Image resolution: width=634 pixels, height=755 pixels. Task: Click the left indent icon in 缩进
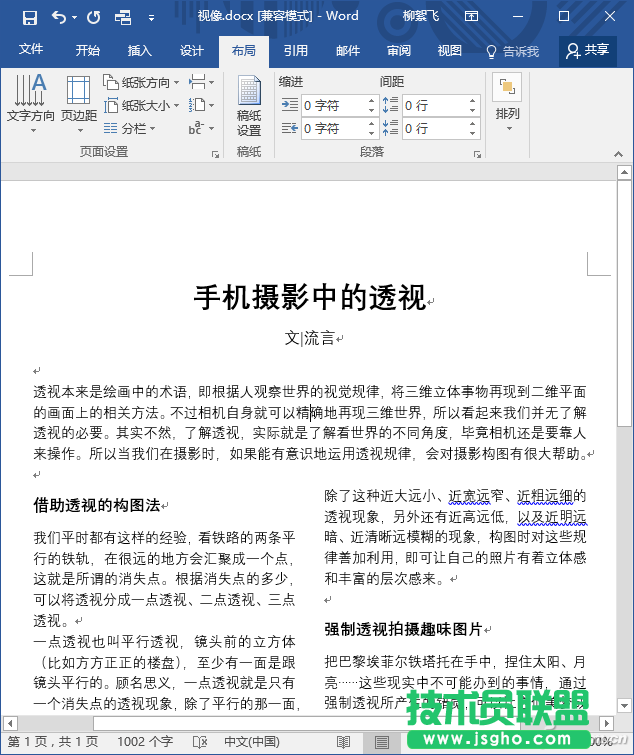point(290,105)
